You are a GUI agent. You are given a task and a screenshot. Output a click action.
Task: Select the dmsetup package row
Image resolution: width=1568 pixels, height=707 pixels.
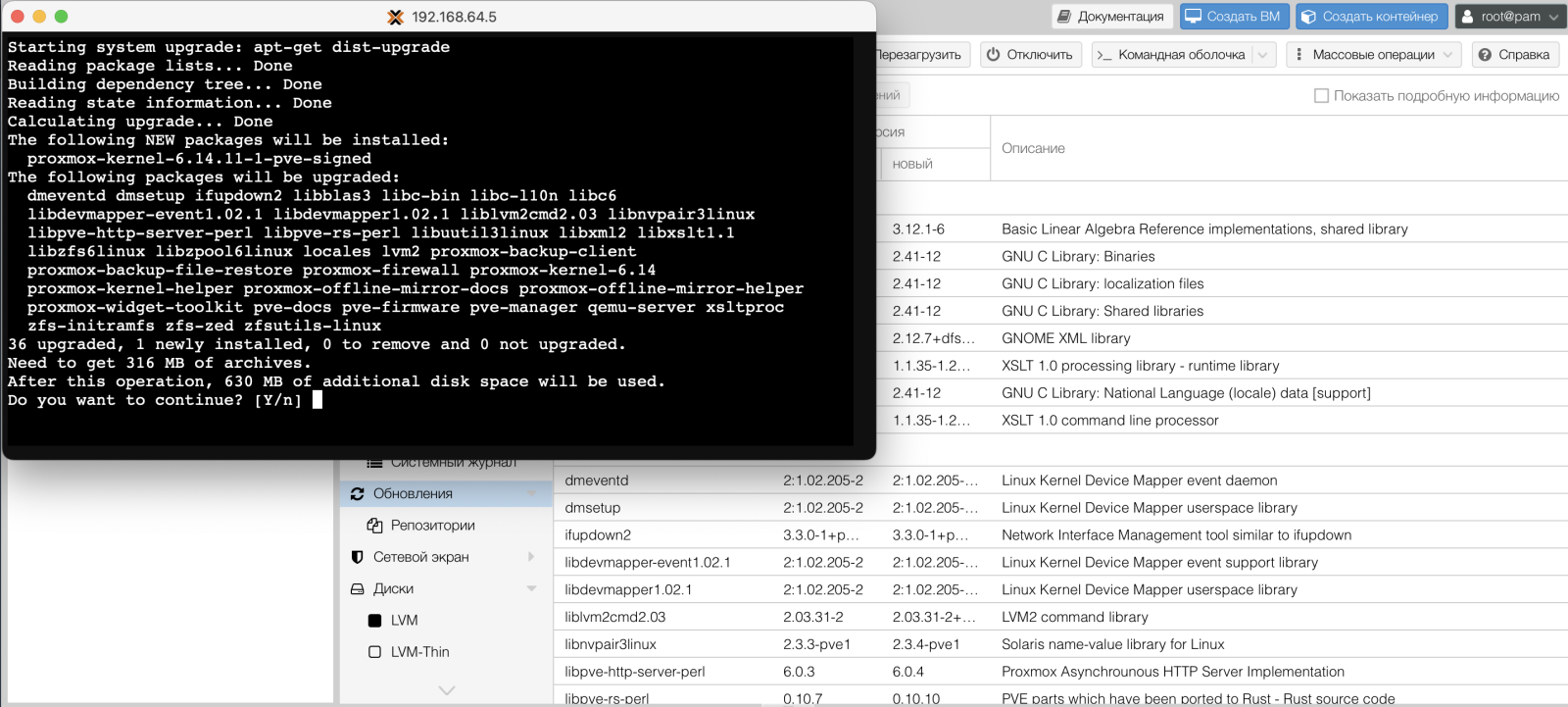click(1060, 508)
